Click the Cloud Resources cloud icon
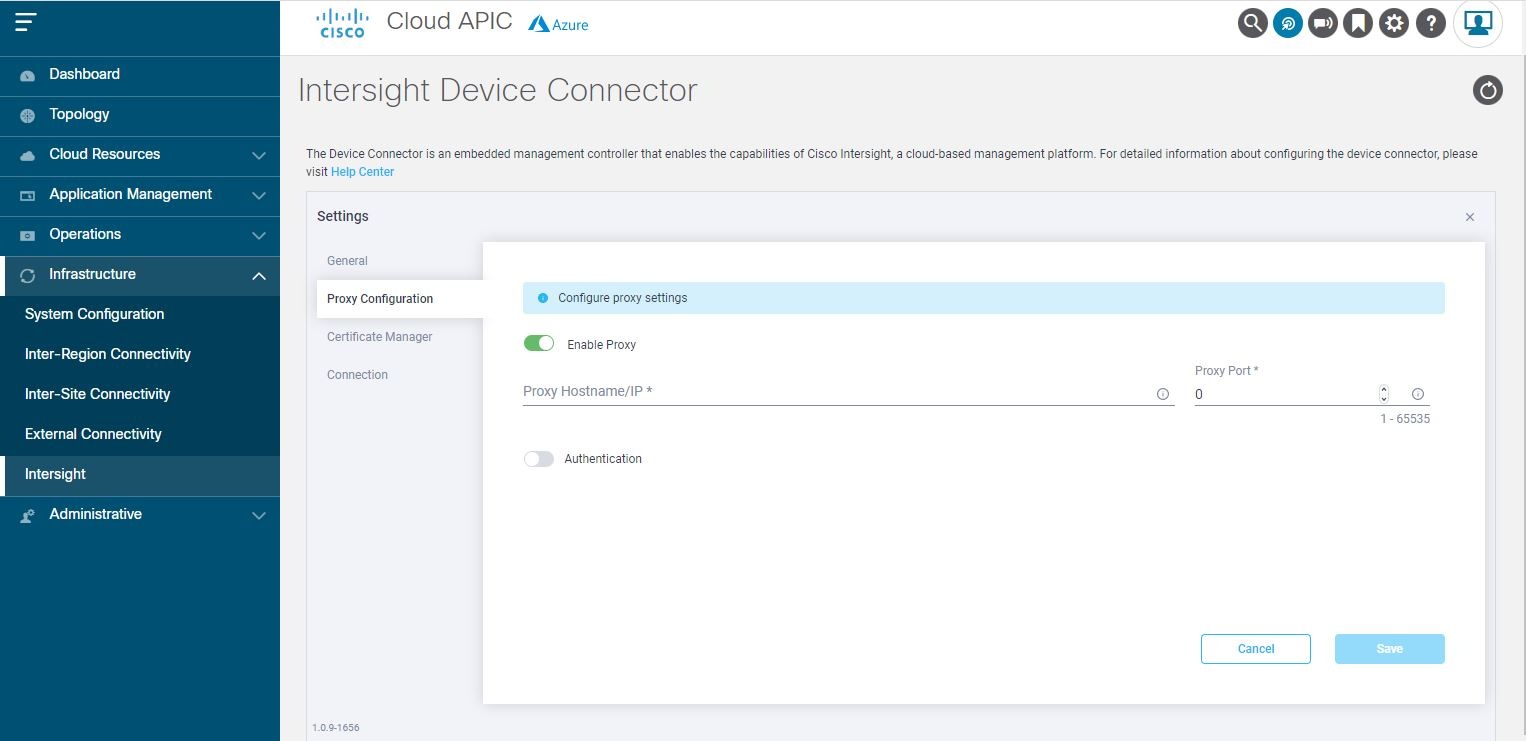 28,155
